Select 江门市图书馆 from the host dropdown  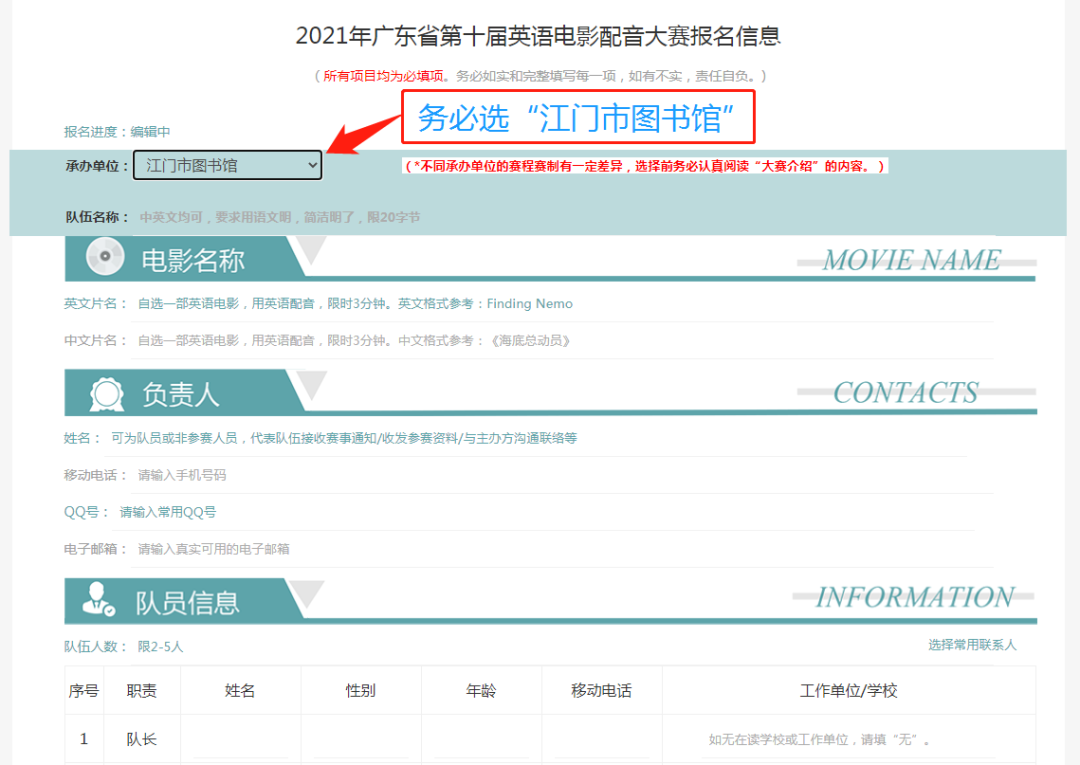[210, 165]
